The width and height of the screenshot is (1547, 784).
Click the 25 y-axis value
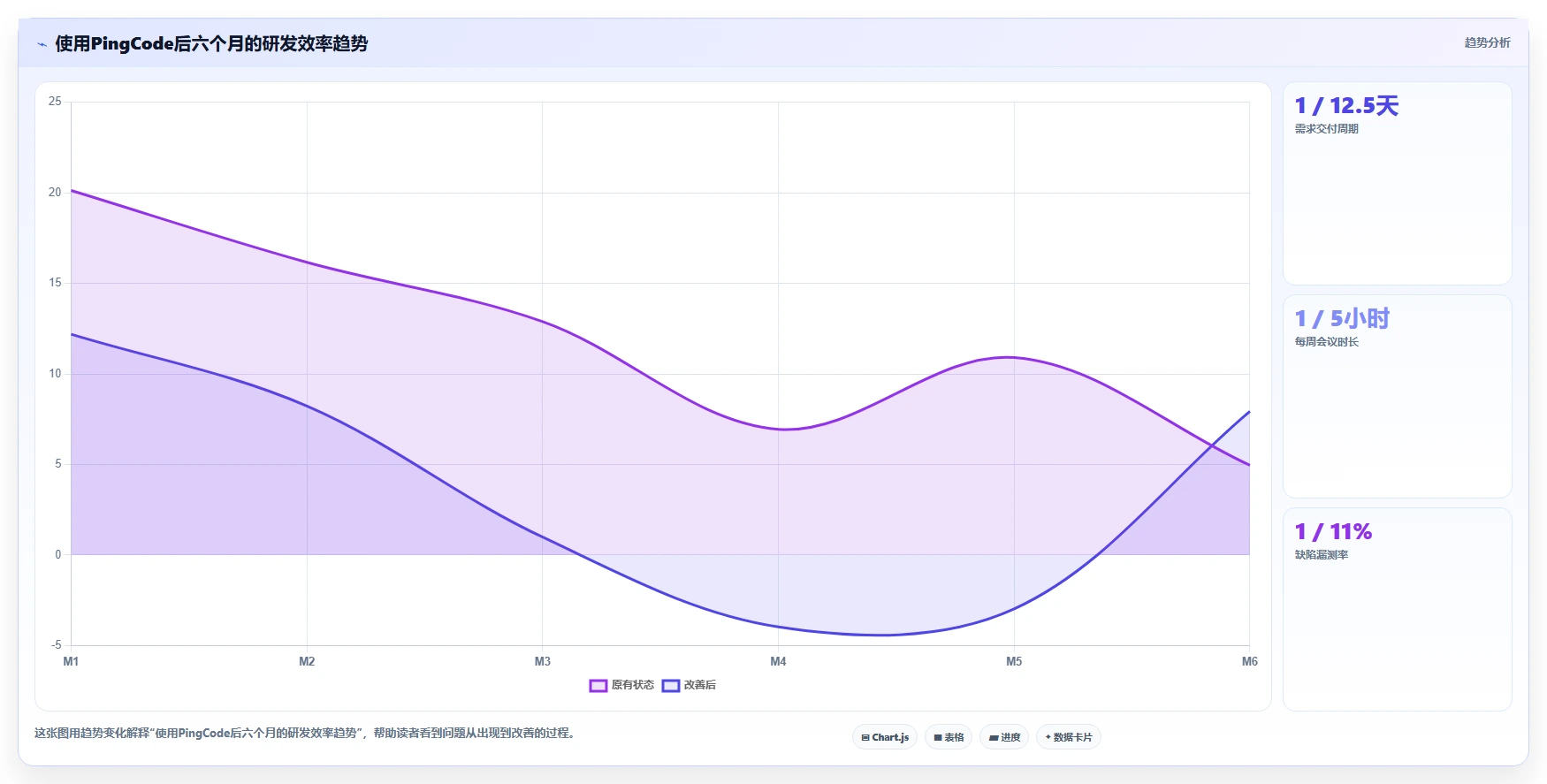pos(55,102)
